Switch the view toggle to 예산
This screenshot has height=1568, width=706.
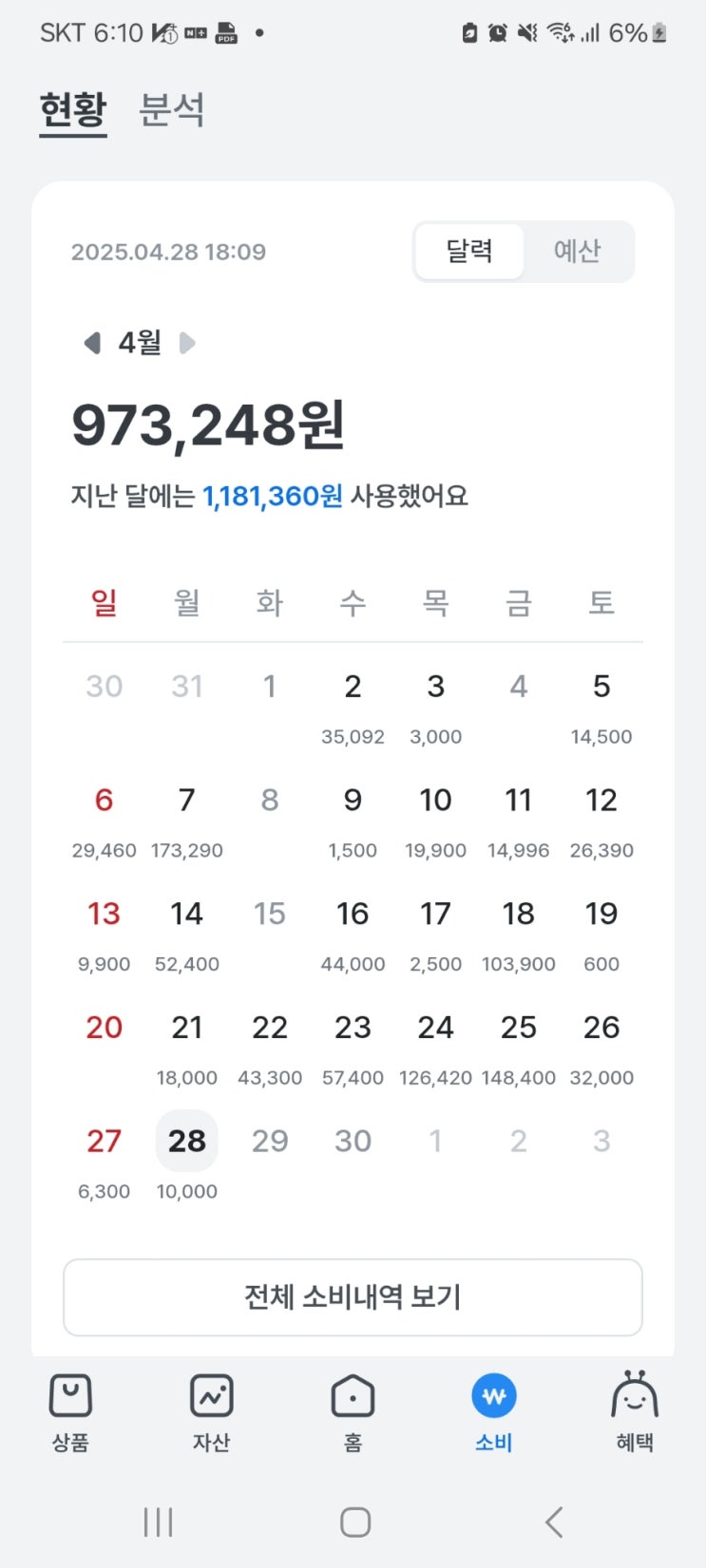click(578, 252)
